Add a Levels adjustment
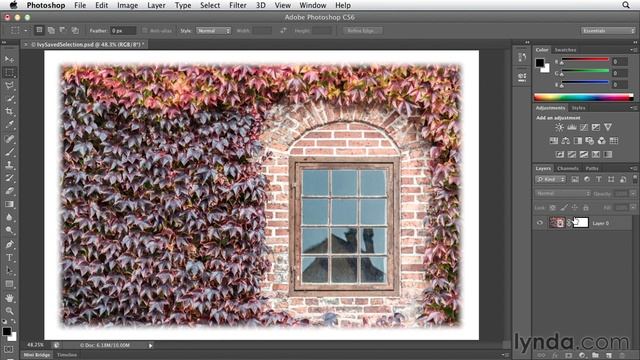Viewport: 640px width, 360px height. point(571,127)
